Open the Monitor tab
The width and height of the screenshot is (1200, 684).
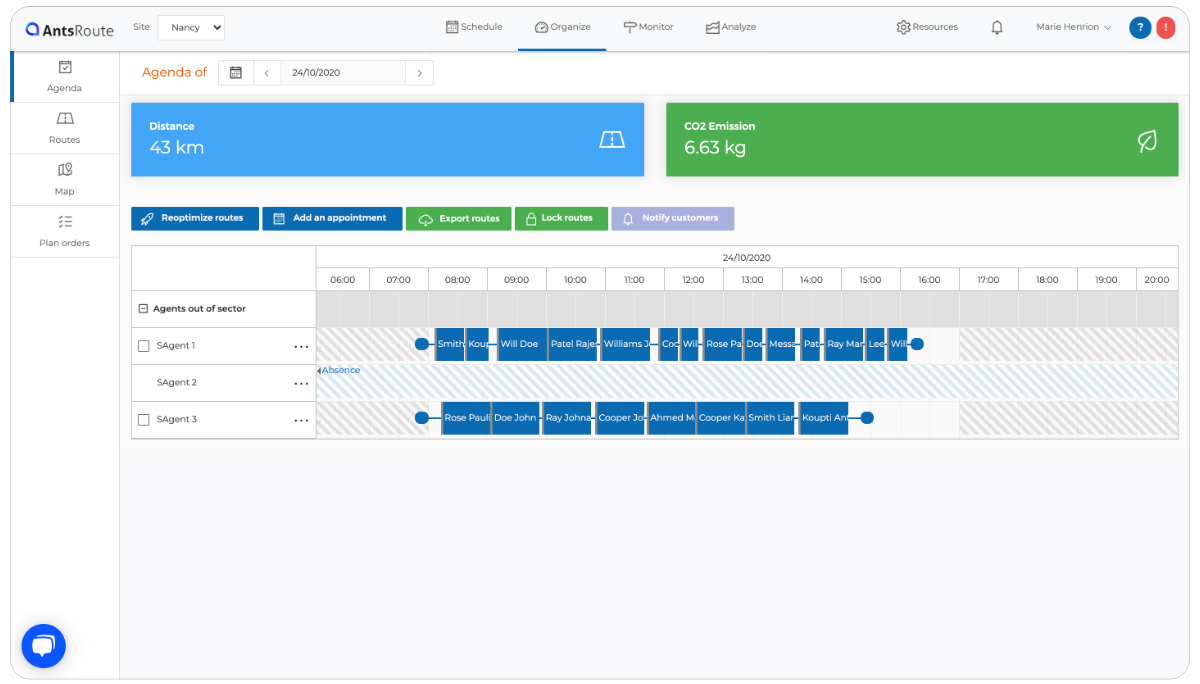pos(648,27)
